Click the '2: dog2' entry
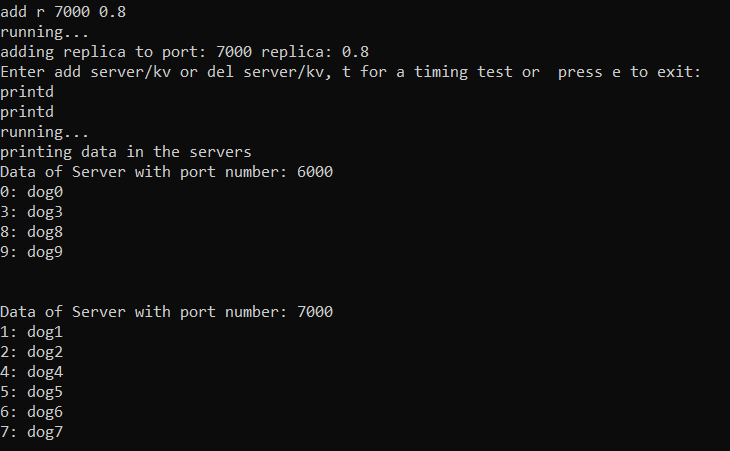The image size is (730, 451). coord(31,352)
